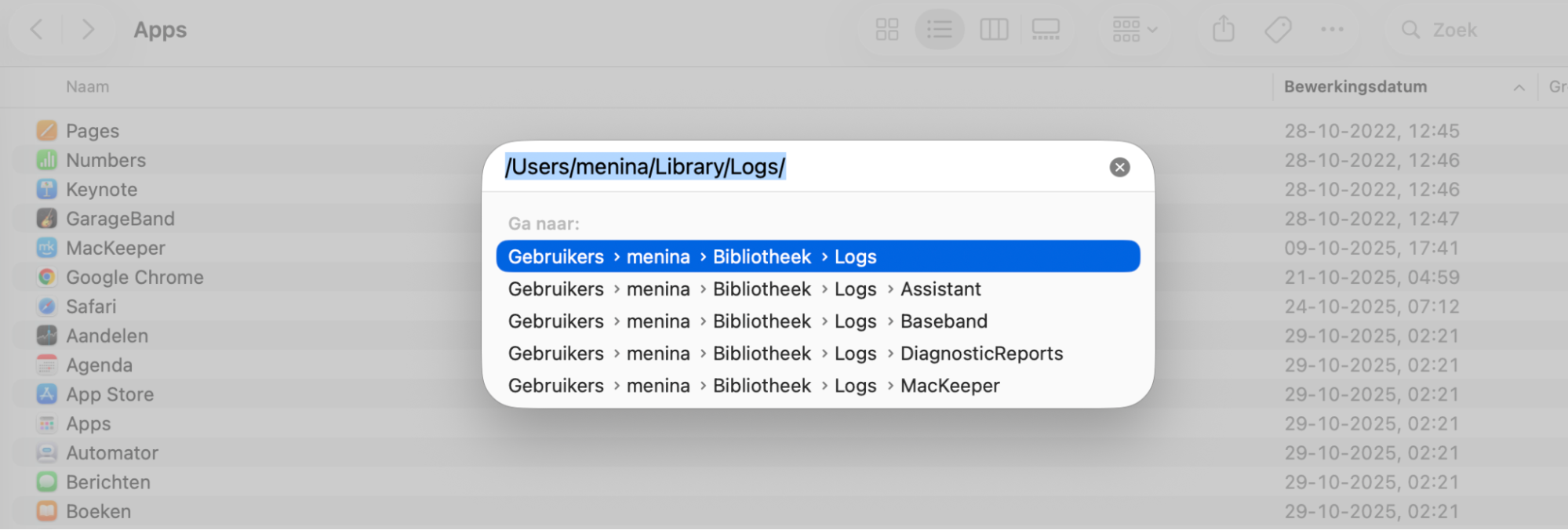This screenshot has height=530, width=1568.
Task: Select the Google Chrome row name
Action: click(x=135, y=278)
